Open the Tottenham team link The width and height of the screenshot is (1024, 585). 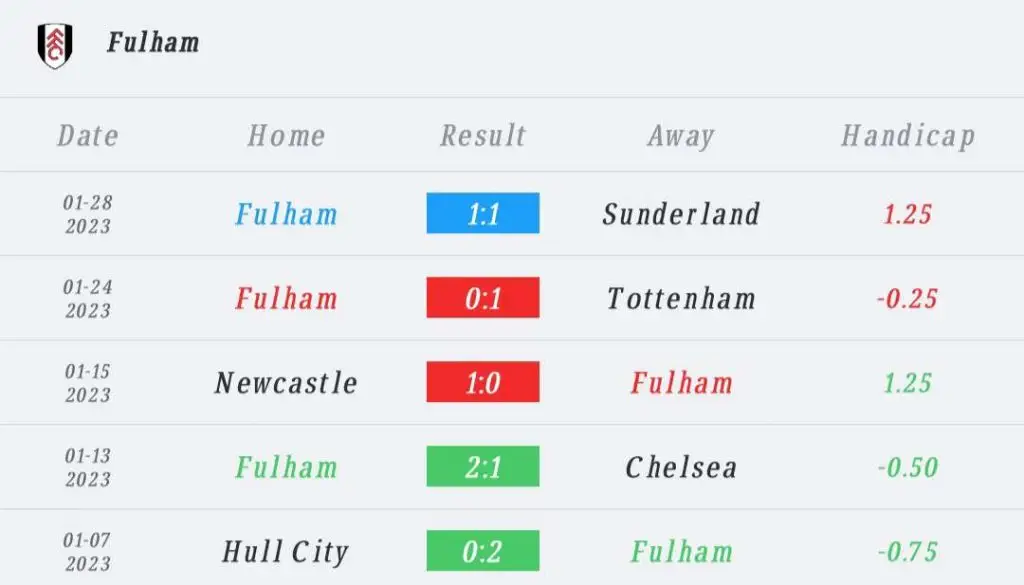point(681,298)
